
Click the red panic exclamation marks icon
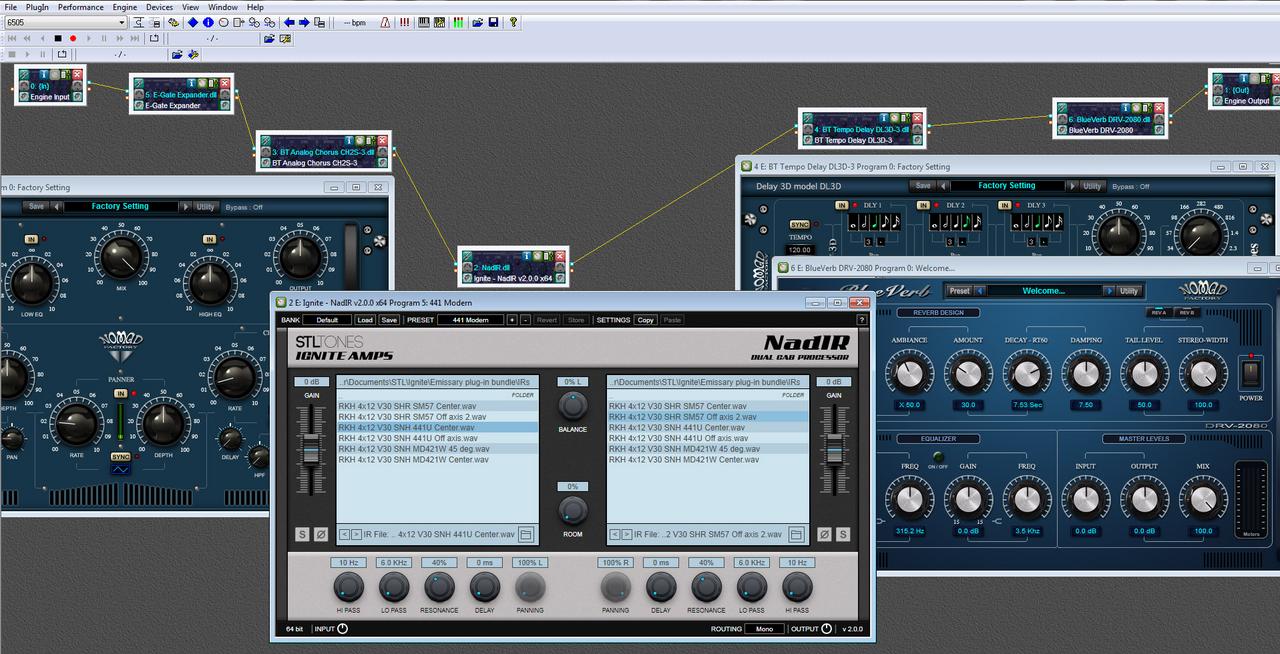(405, 22)
